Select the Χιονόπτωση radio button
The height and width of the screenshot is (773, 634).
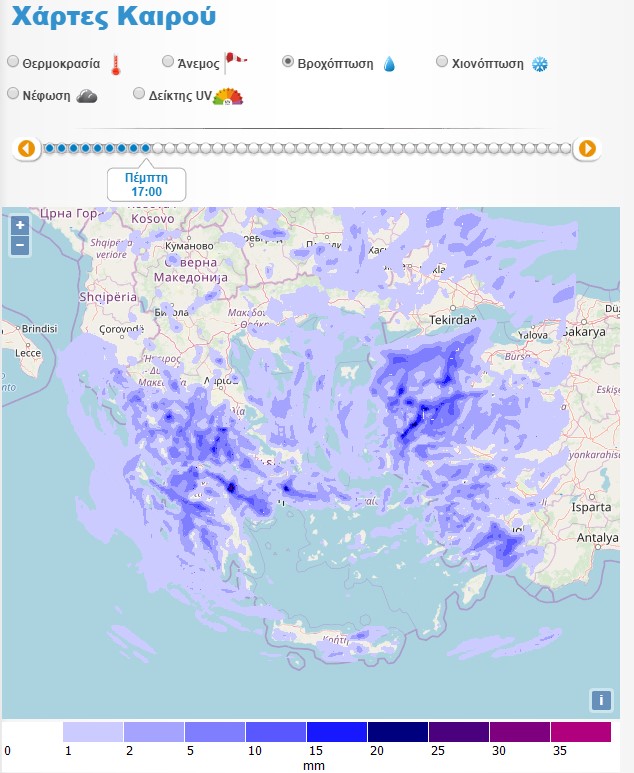[x=442, y=62]
